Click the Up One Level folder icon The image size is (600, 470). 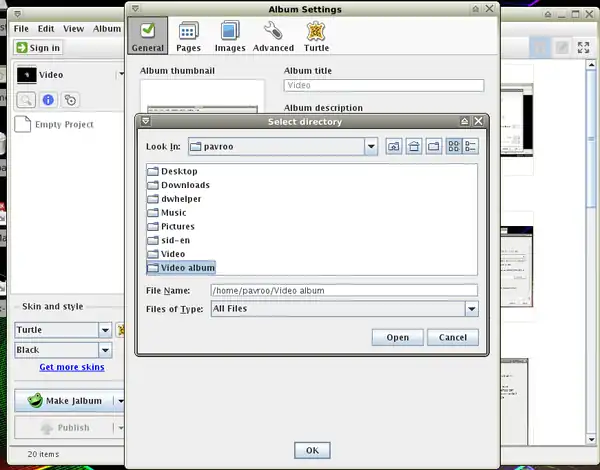395,147
